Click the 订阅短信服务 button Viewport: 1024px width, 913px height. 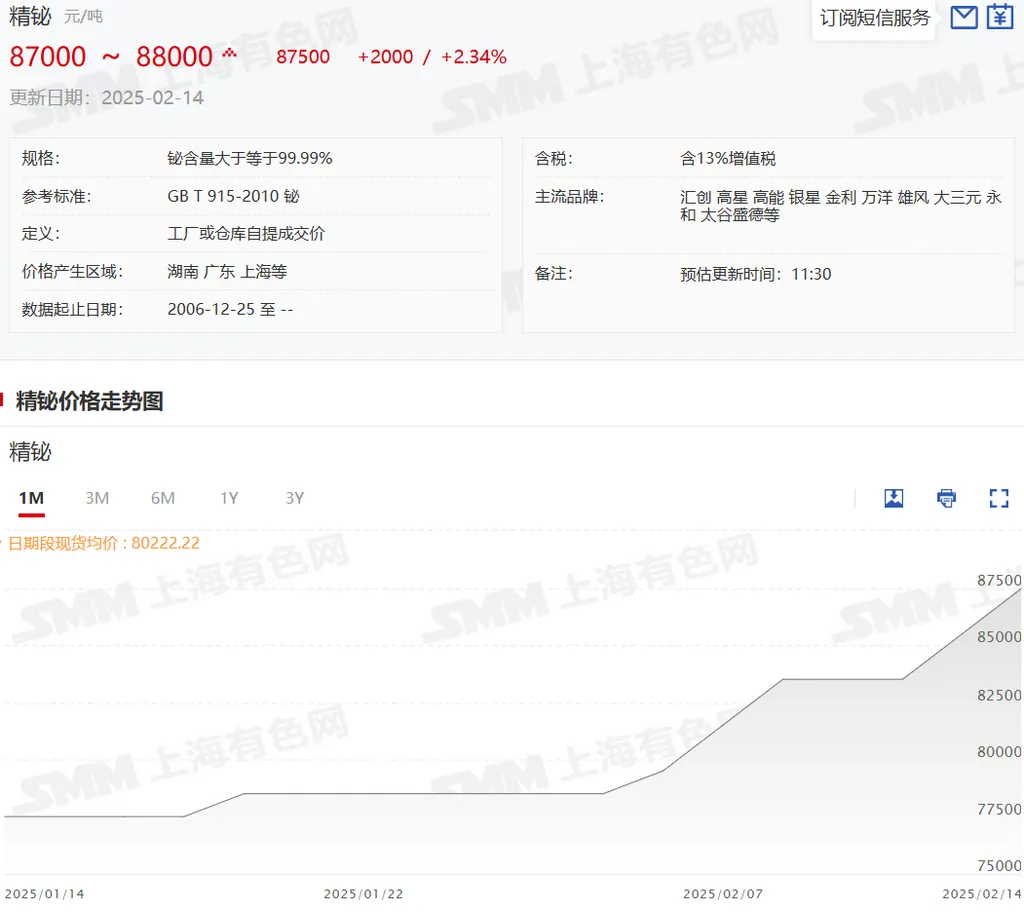[x=873, y=17]
